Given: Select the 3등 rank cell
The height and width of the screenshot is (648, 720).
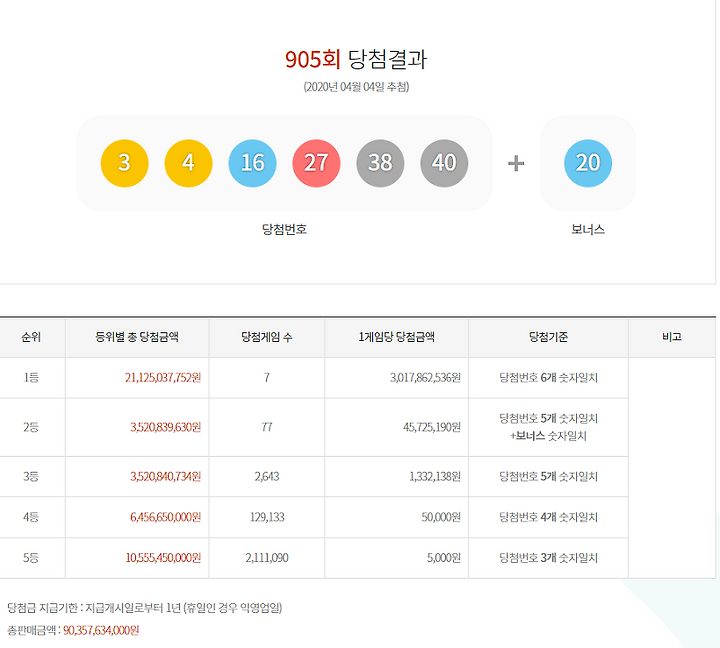Looking at the screenshot, I should click(31, 476).
